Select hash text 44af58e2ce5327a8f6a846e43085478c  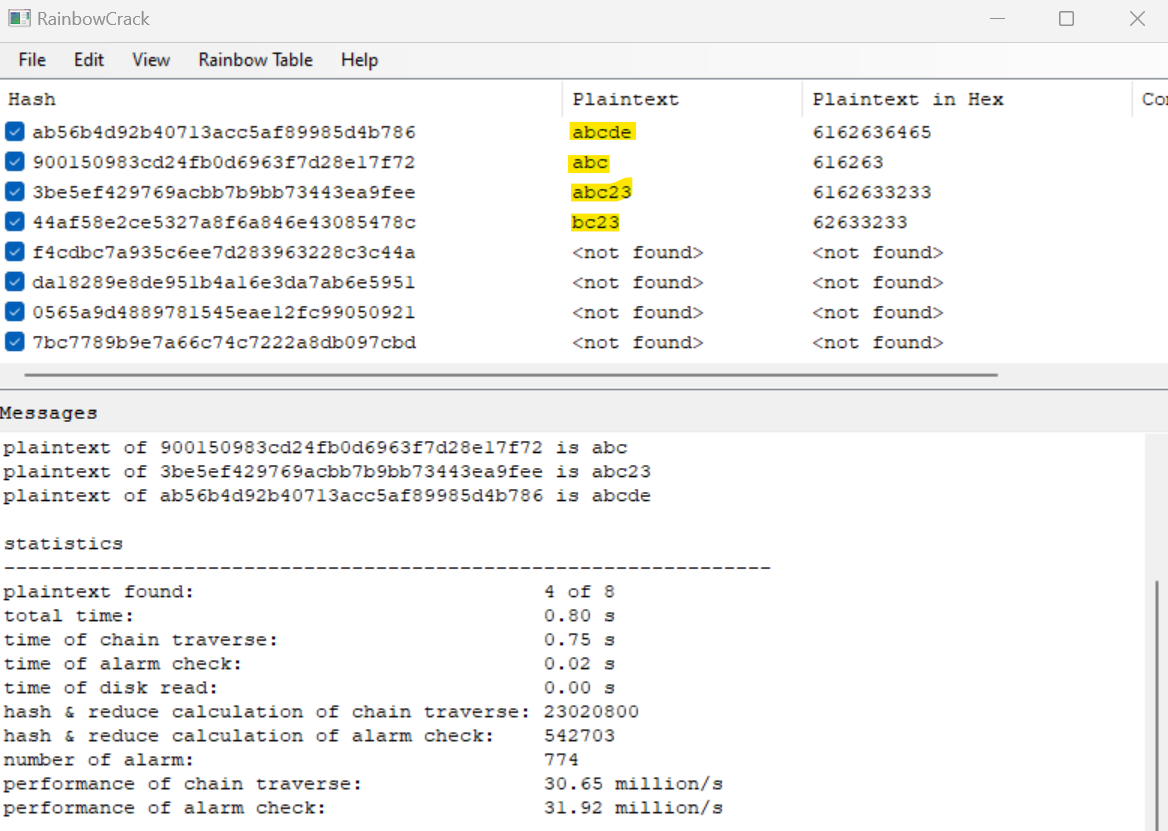pyautogui.click(x=224, y=223)
